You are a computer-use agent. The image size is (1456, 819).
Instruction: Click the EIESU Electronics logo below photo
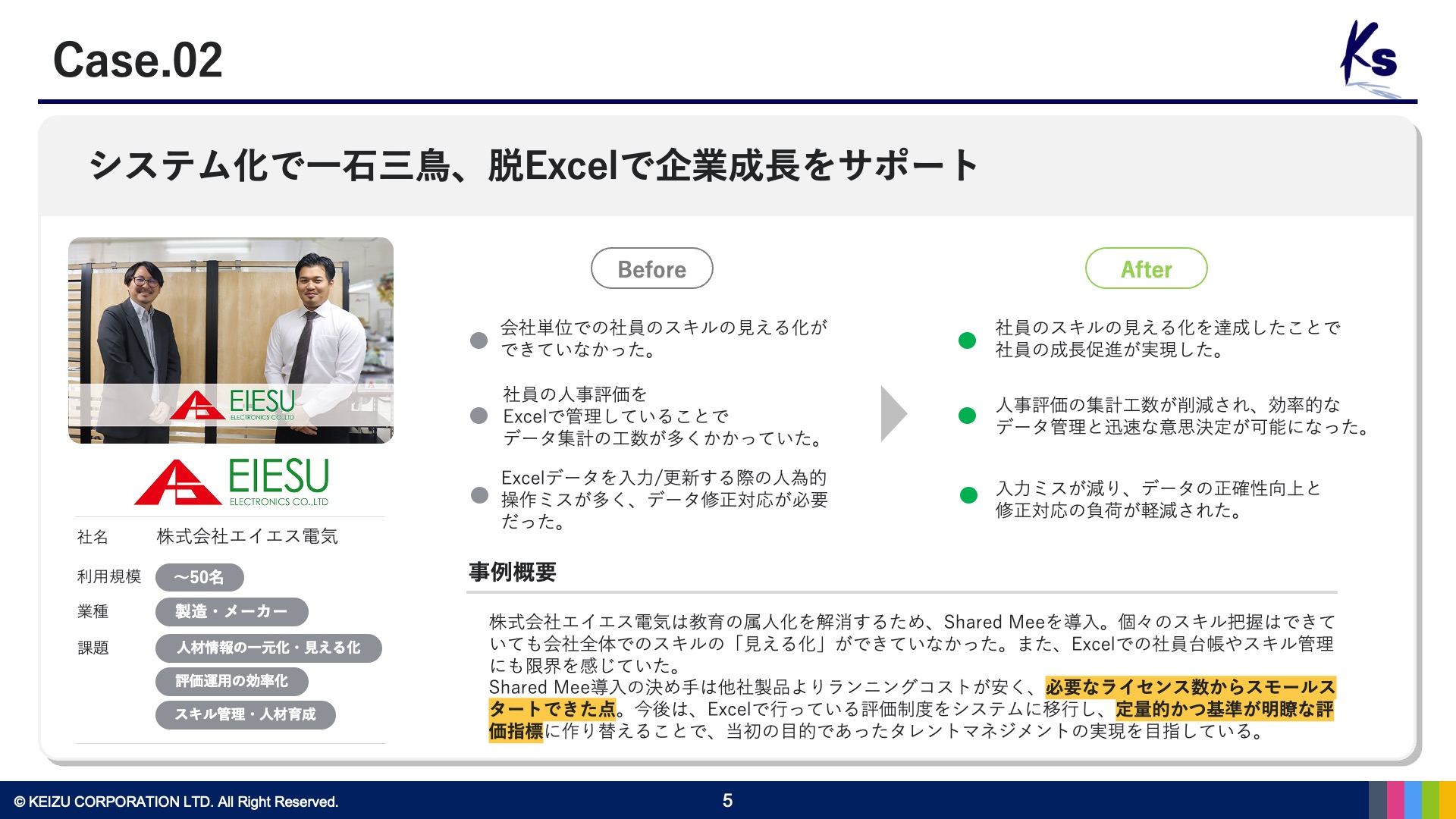pos(232,482)
